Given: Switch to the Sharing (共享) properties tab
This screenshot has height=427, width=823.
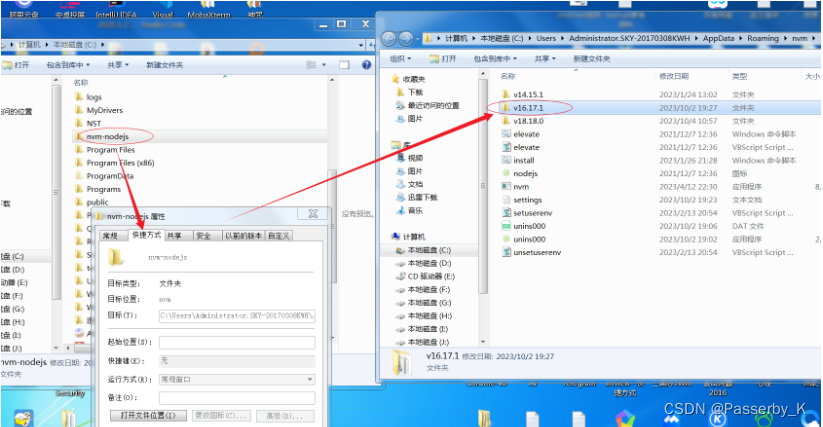Looking at the screenshot, I should (175, 236).
